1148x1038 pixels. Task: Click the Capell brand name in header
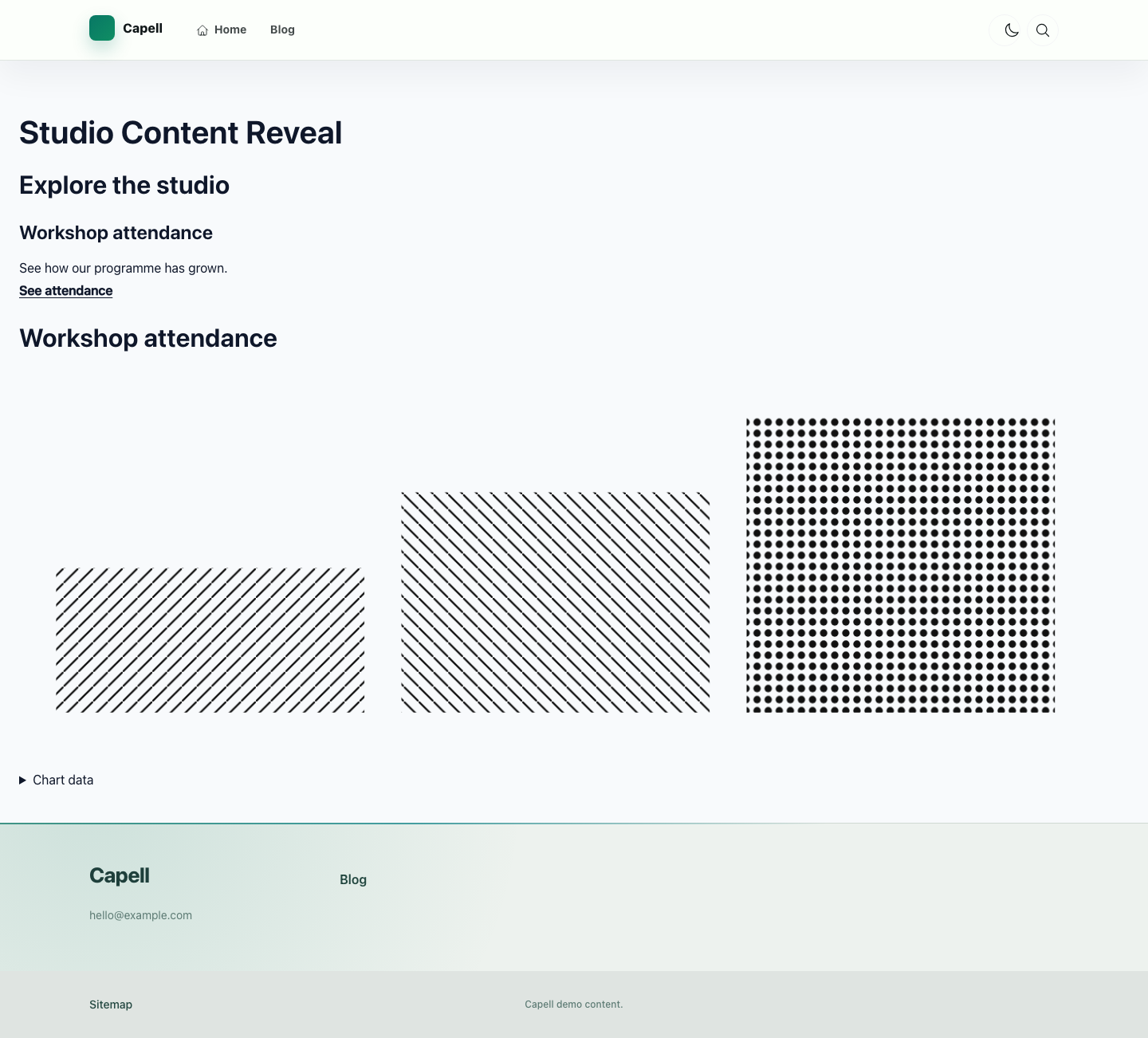coord(143,28)
